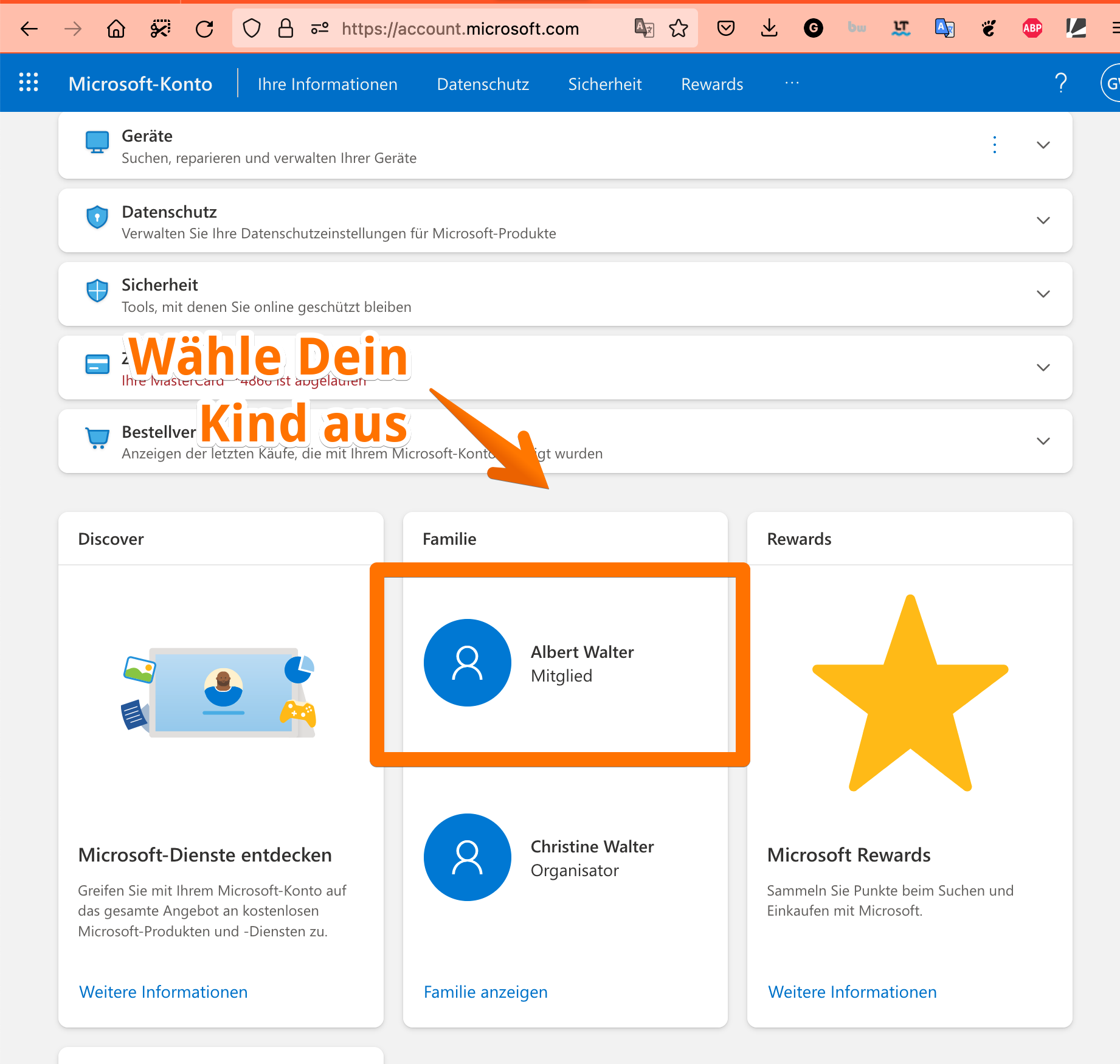Save page with the Pocket icon
Viewport: 1120px width, 1064px height.
pyautogui.click(x=725, y=28)
